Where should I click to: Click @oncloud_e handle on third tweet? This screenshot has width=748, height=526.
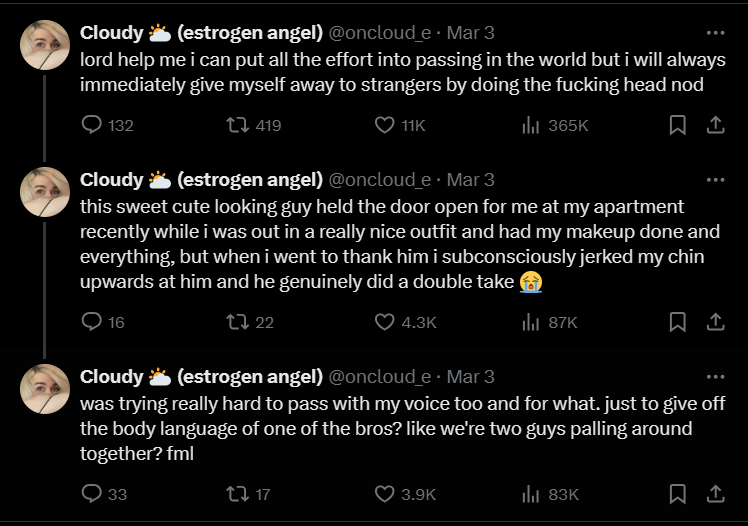click(380, 377)
